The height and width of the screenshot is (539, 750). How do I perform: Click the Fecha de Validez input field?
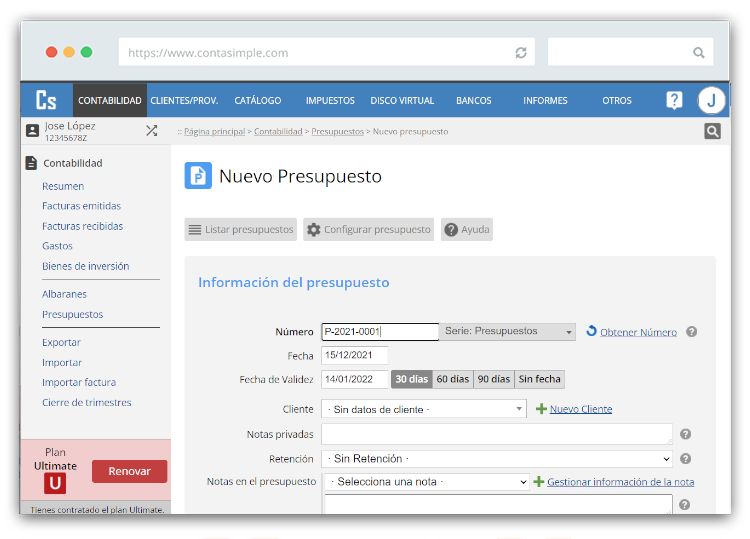354,379
